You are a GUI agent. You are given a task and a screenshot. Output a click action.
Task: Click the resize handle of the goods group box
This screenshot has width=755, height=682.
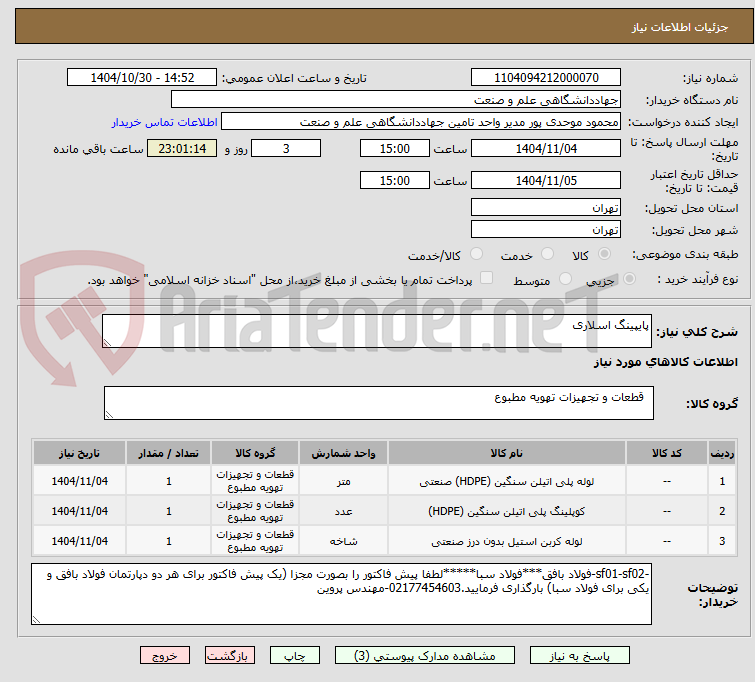(109, 415)
